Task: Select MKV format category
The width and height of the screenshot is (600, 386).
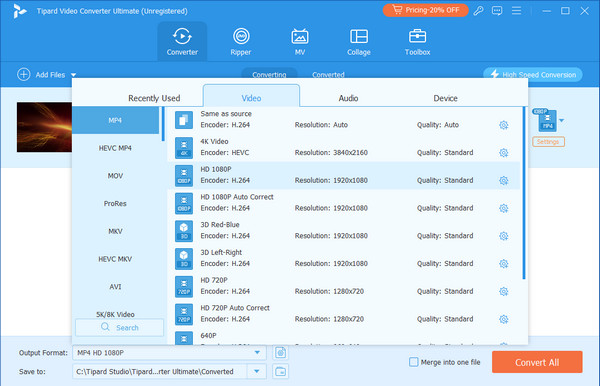Action: [115, 231]
